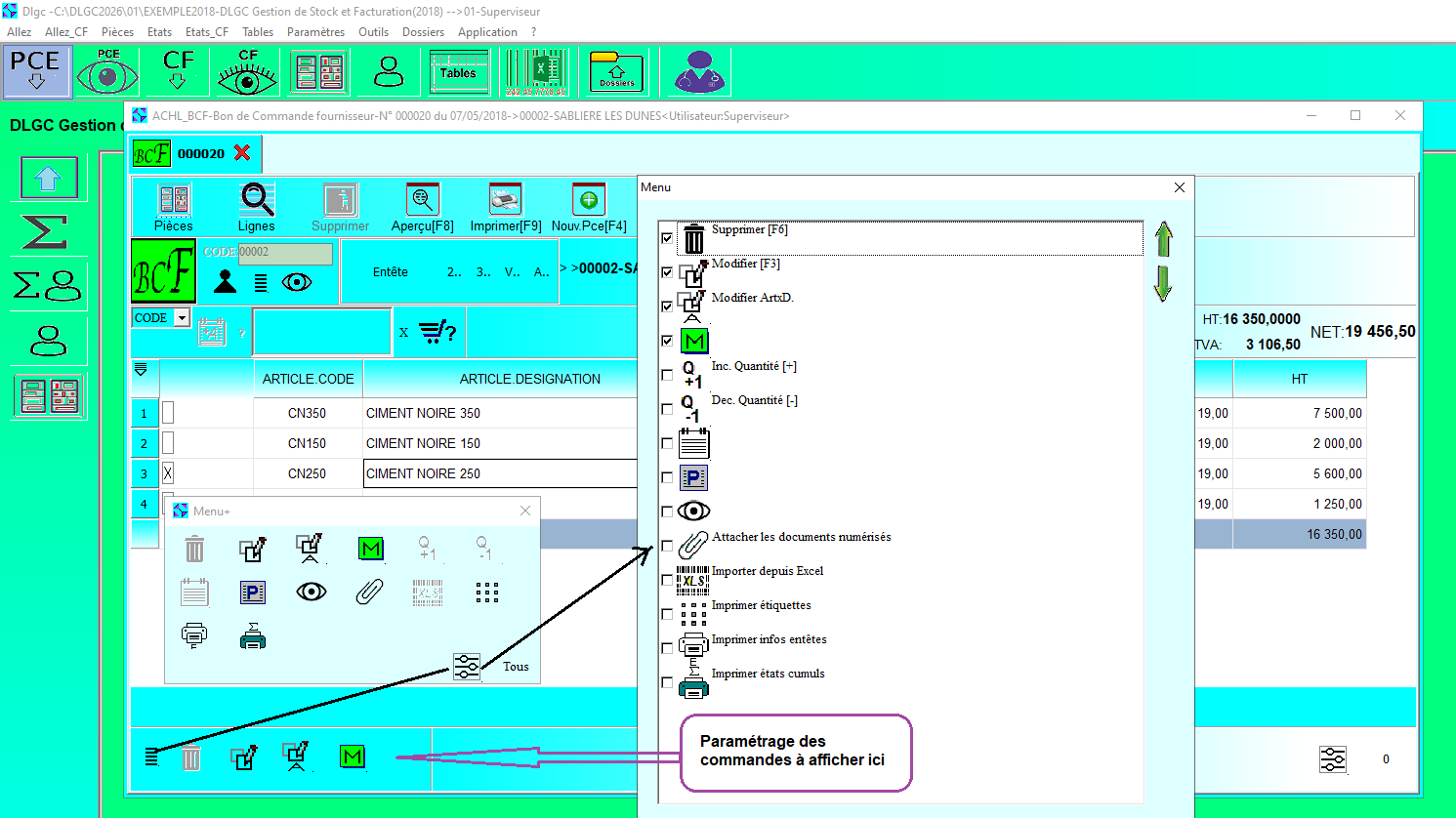This screenshot has width=1456, height=818.
Task: Click the Lignes magnifier icon
Action: click(257, 200)
